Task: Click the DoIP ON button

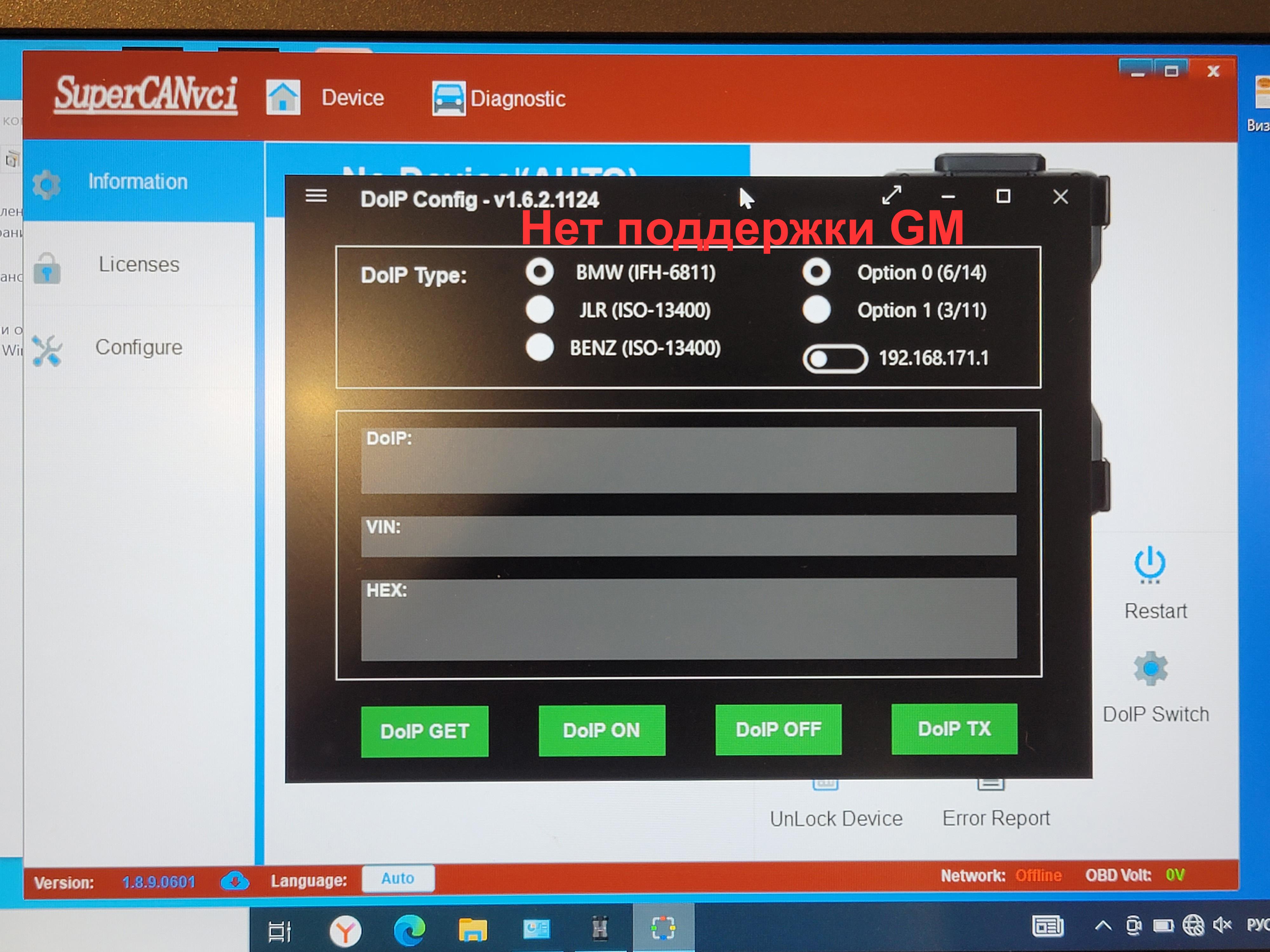Action: [x=602, y=730]
